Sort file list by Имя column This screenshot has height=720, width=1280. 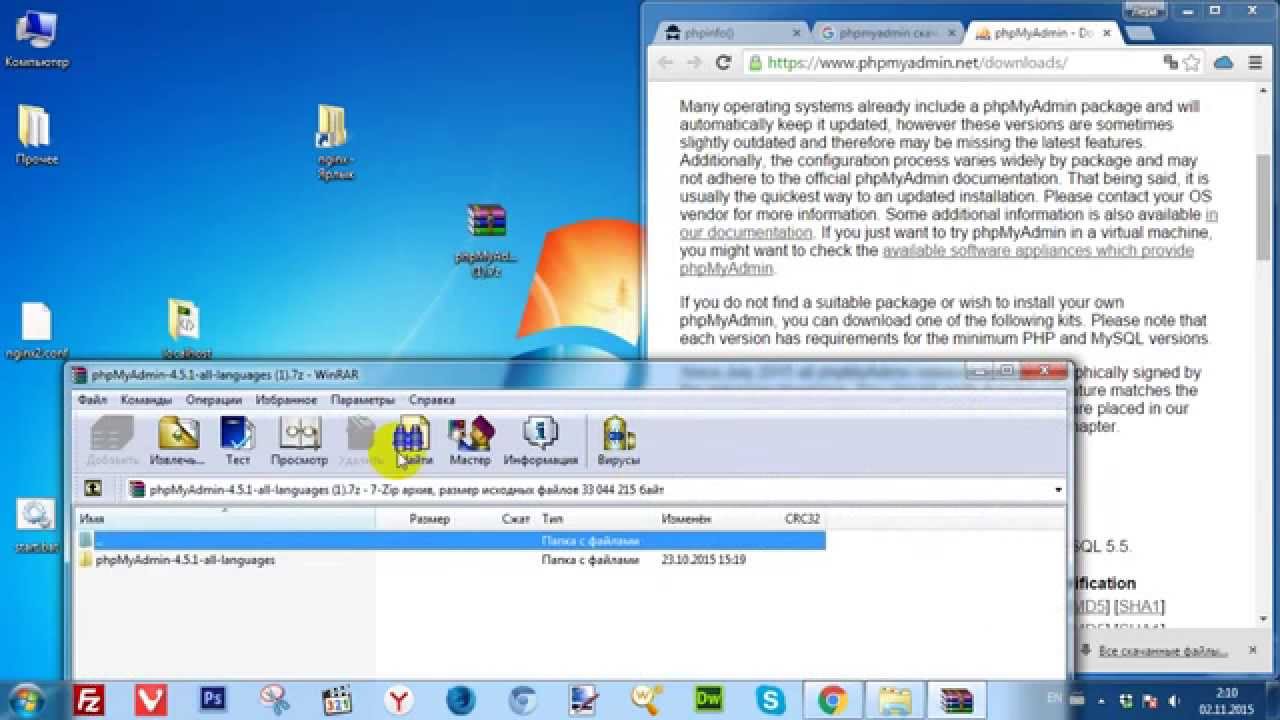tap(226, 519)
